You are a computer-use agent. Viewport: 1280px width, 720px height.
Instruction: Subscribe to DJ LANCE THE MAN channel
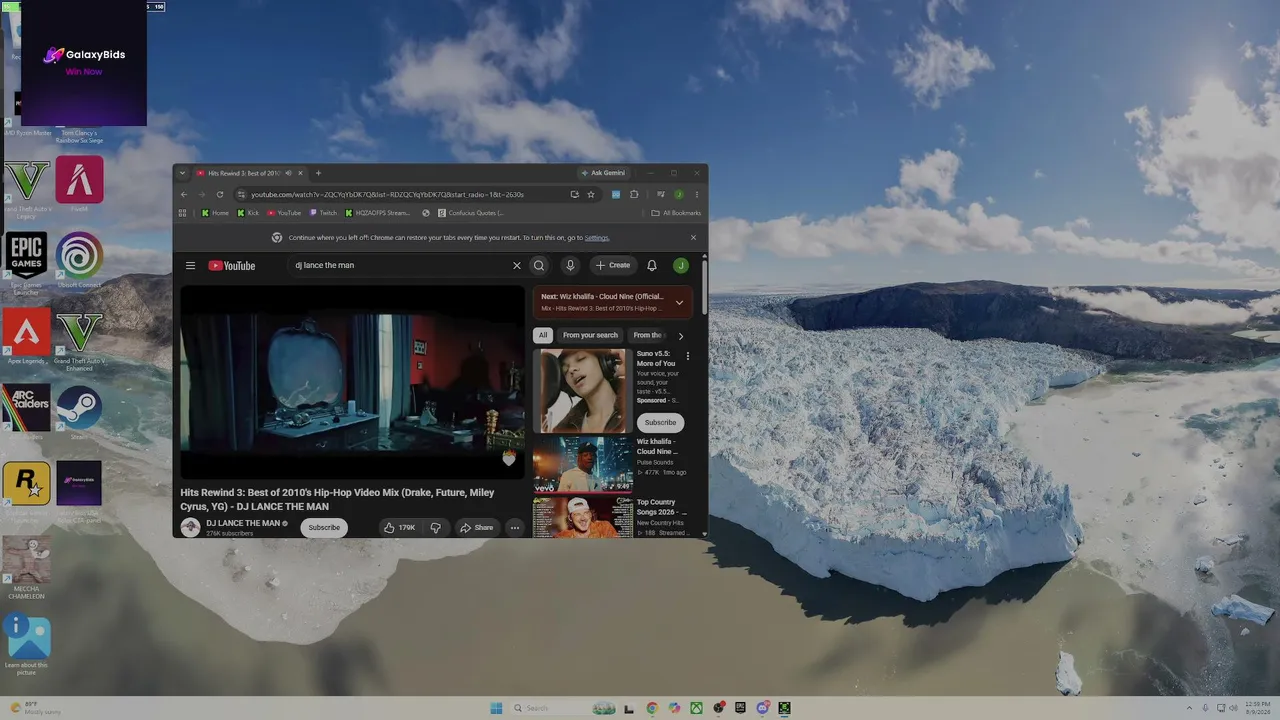pos(324,527)
